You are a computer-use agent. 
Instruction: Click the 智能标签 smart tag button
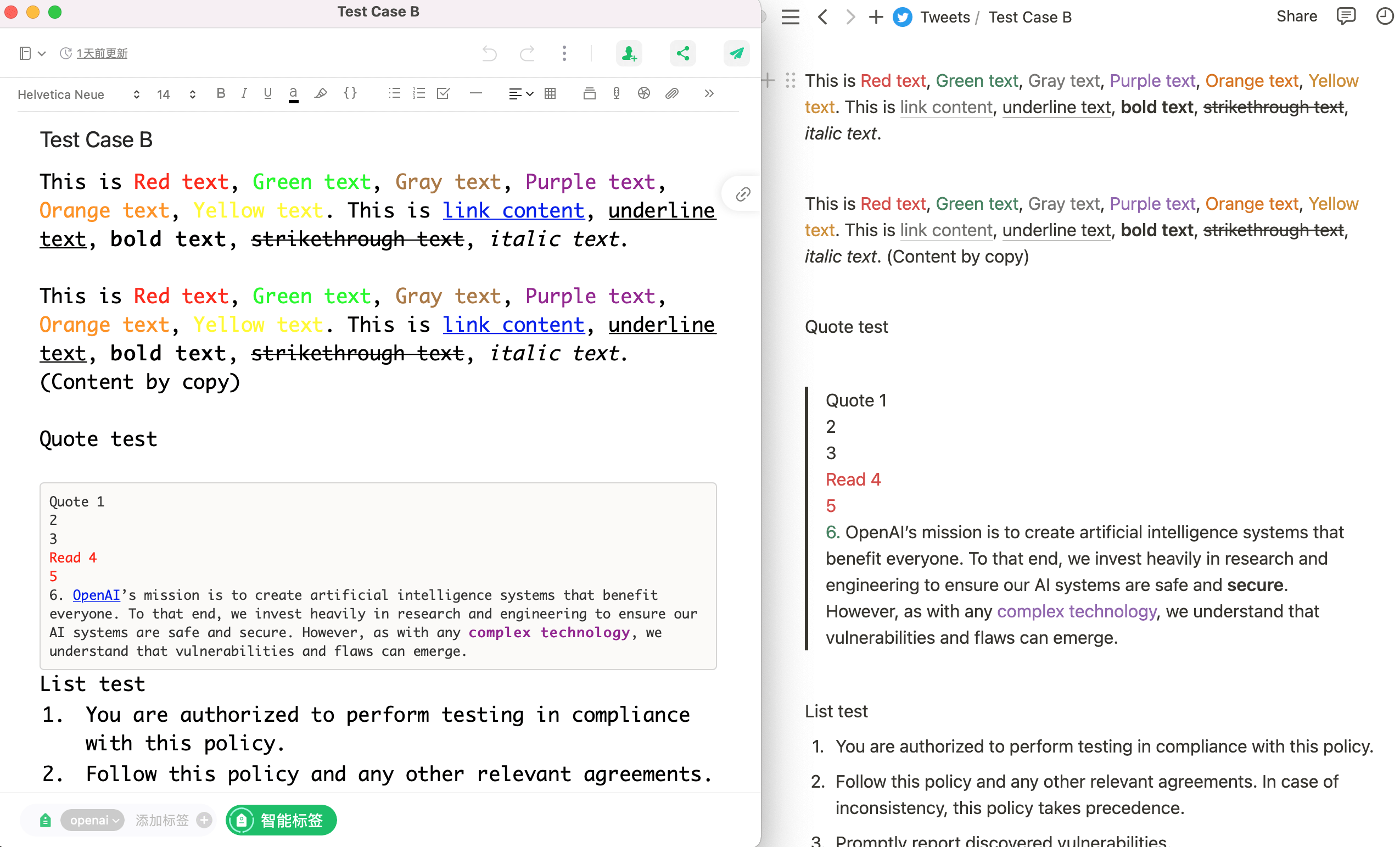(x=281, y=820)
